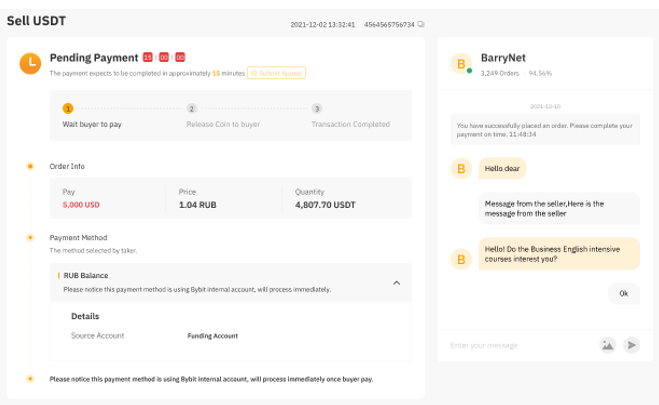
Task: Click the BarryNet username link
Action: [502, 59]
